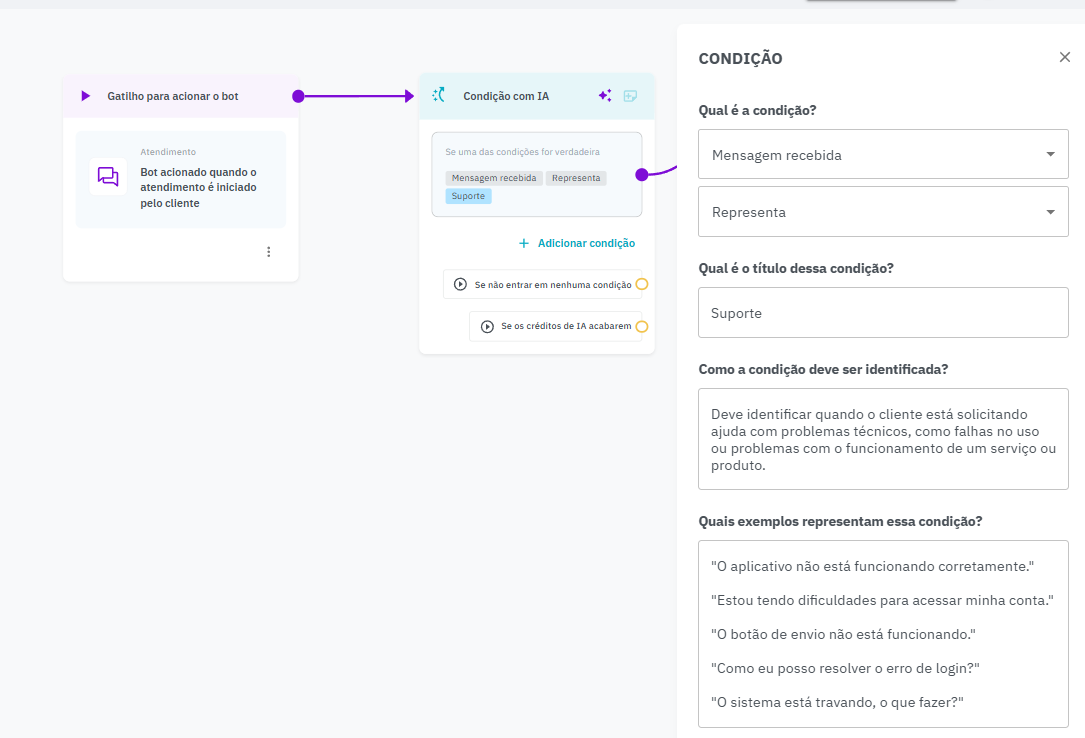Close the Condição panel

(x=1065, y=57)
